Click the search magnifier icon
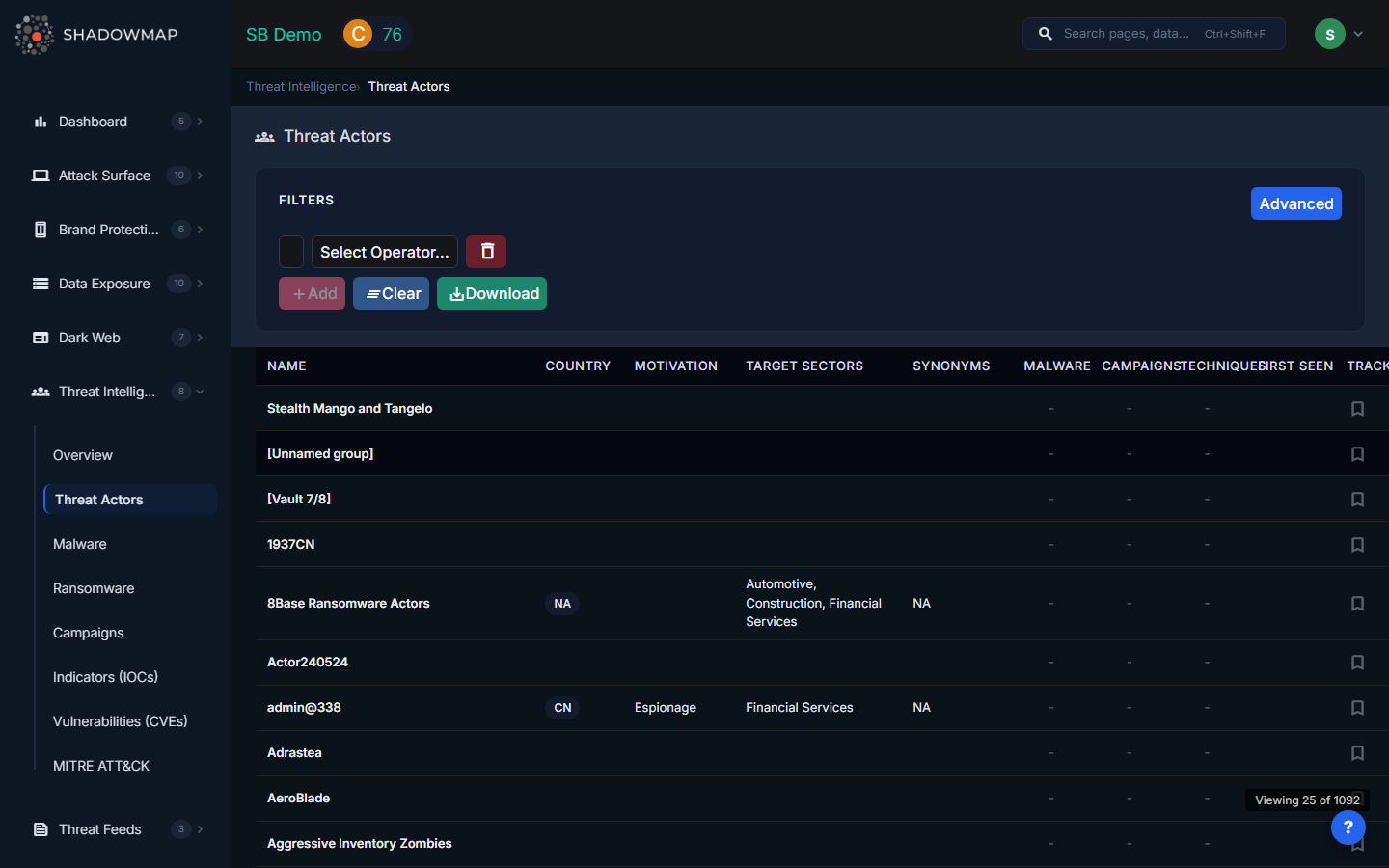 pos(1045,34)
